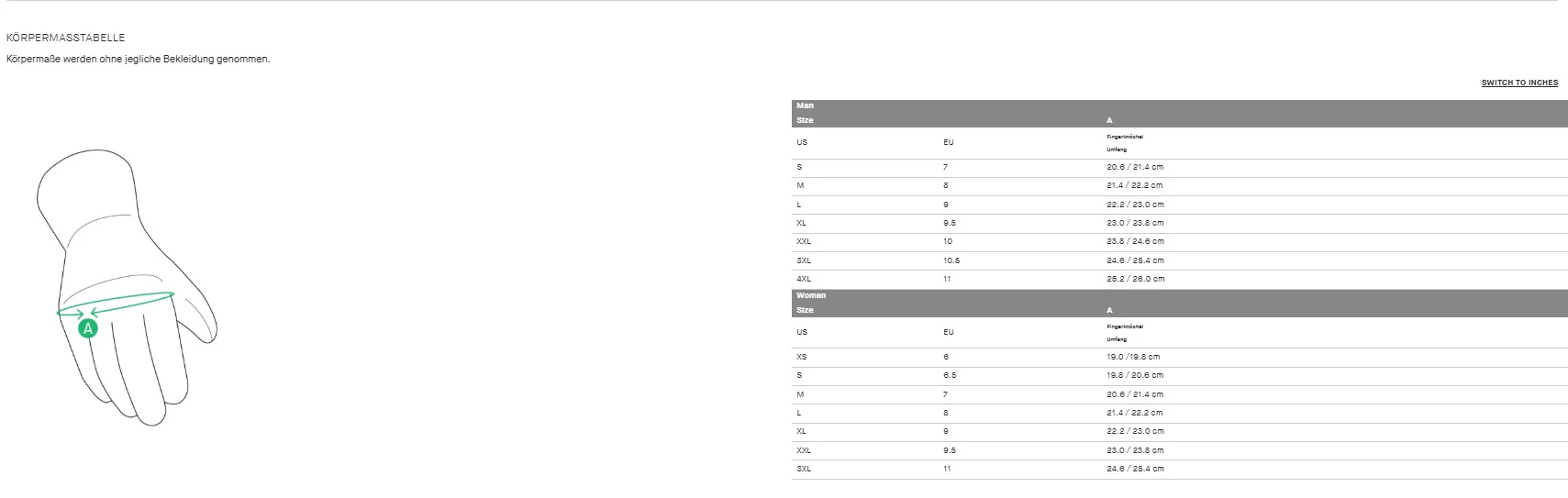
Task: Click the Woman table's US column label
Action: [802, 332]
